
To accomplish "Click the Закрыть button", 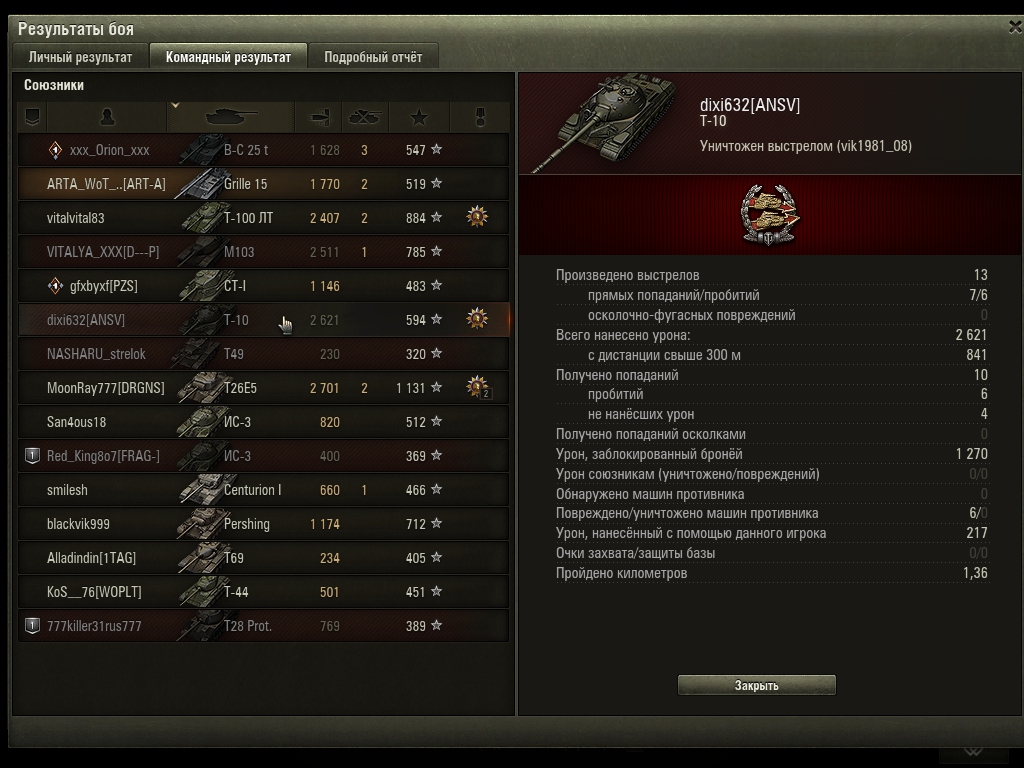I will [756, 685].
